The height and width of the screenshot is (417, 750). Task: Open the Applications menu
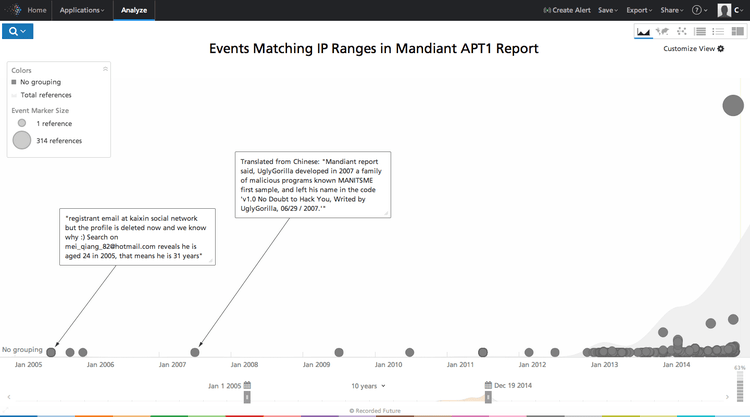click(x=82, y=10)
